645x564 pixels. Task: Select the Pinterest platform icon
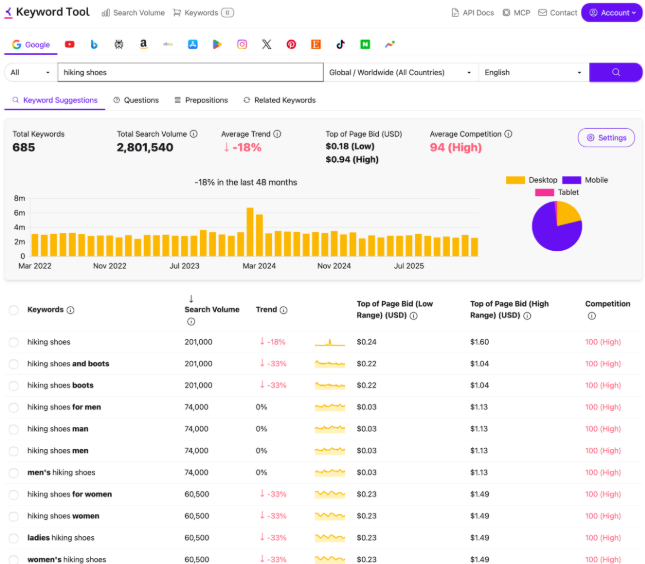pyautogui.click(x=291, y=44)
